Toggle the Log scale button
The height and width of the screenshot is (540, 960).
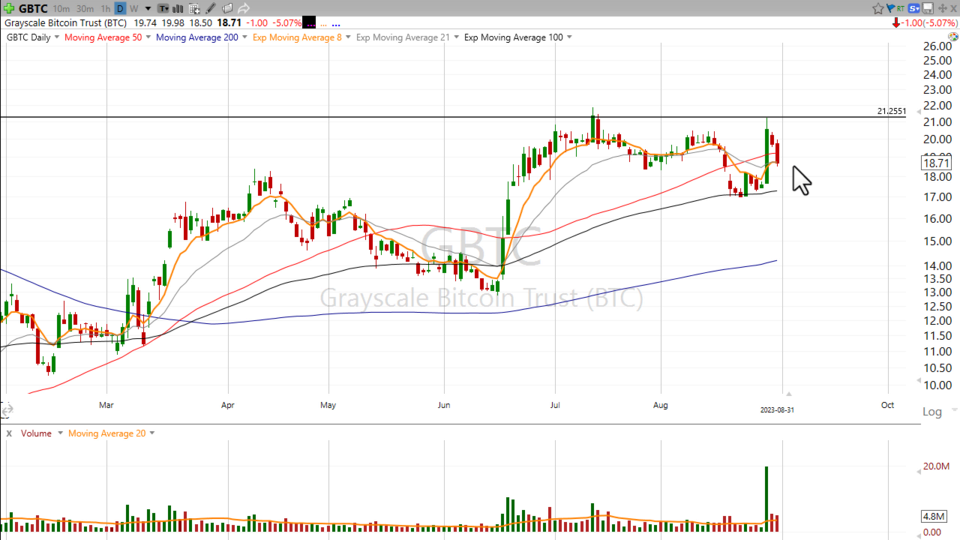tap(932, 411)
